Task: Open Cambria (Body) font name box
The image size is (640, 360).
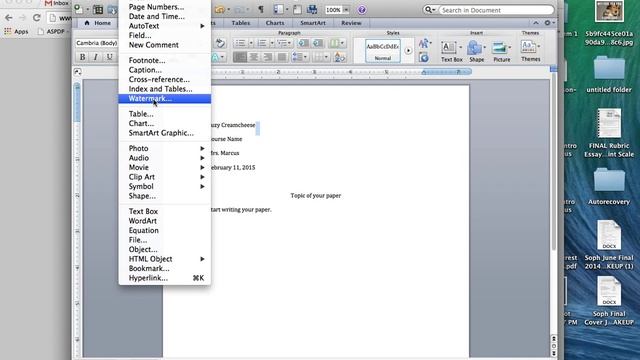Action: tap(97, 43)
